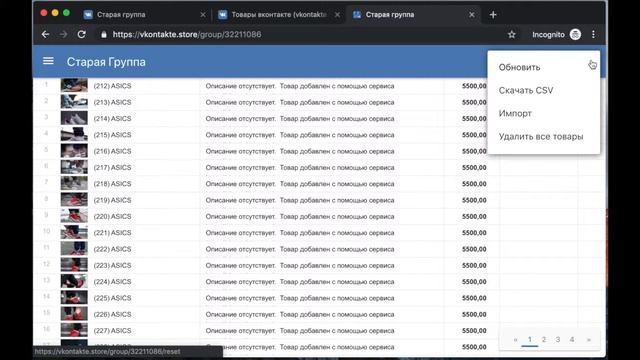Screen dimensions: 640x360
Task: Close the Товары вконтакте tab
Action: point(337,15)
